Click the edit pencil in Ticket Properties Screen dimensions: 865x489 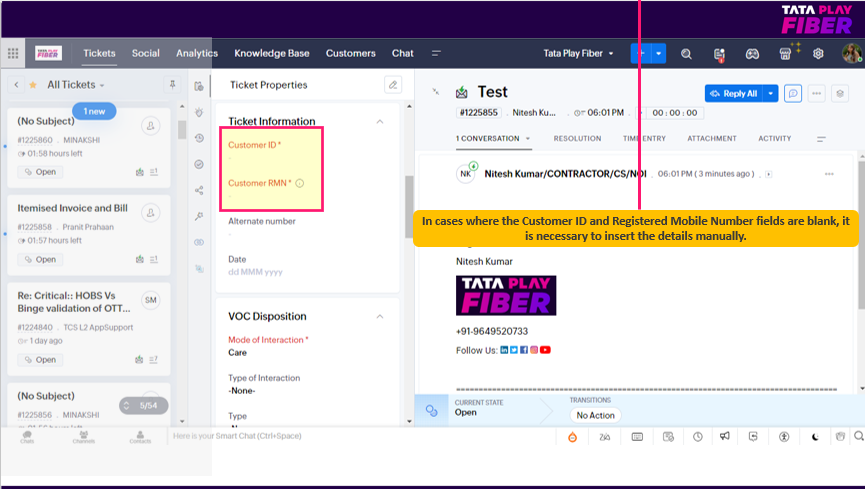point(393,84)
